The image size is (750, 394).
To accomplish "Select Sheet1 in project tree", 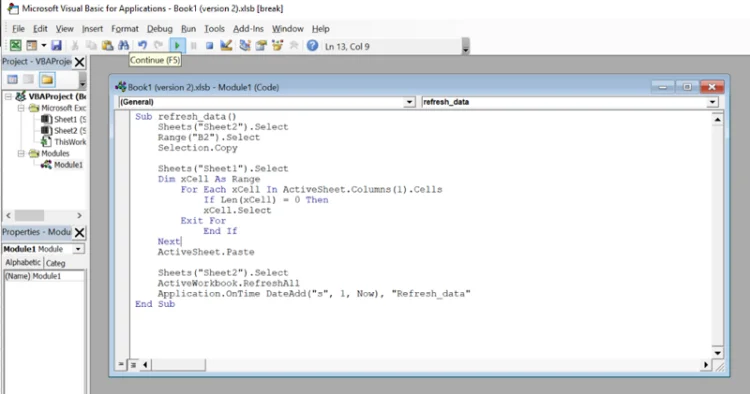I will coord(63,119).
